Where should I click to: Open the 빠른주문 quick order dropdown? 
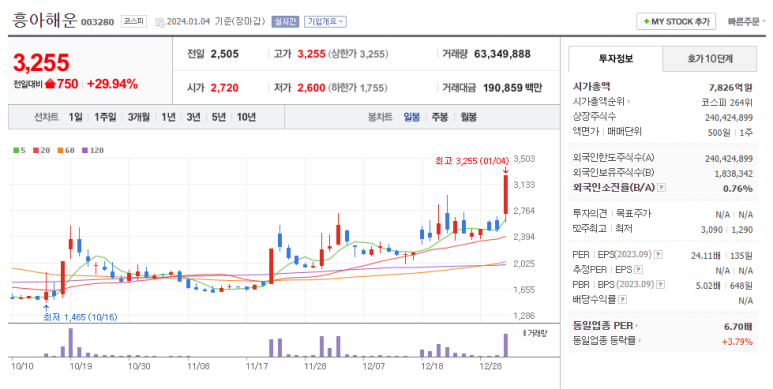746,22
